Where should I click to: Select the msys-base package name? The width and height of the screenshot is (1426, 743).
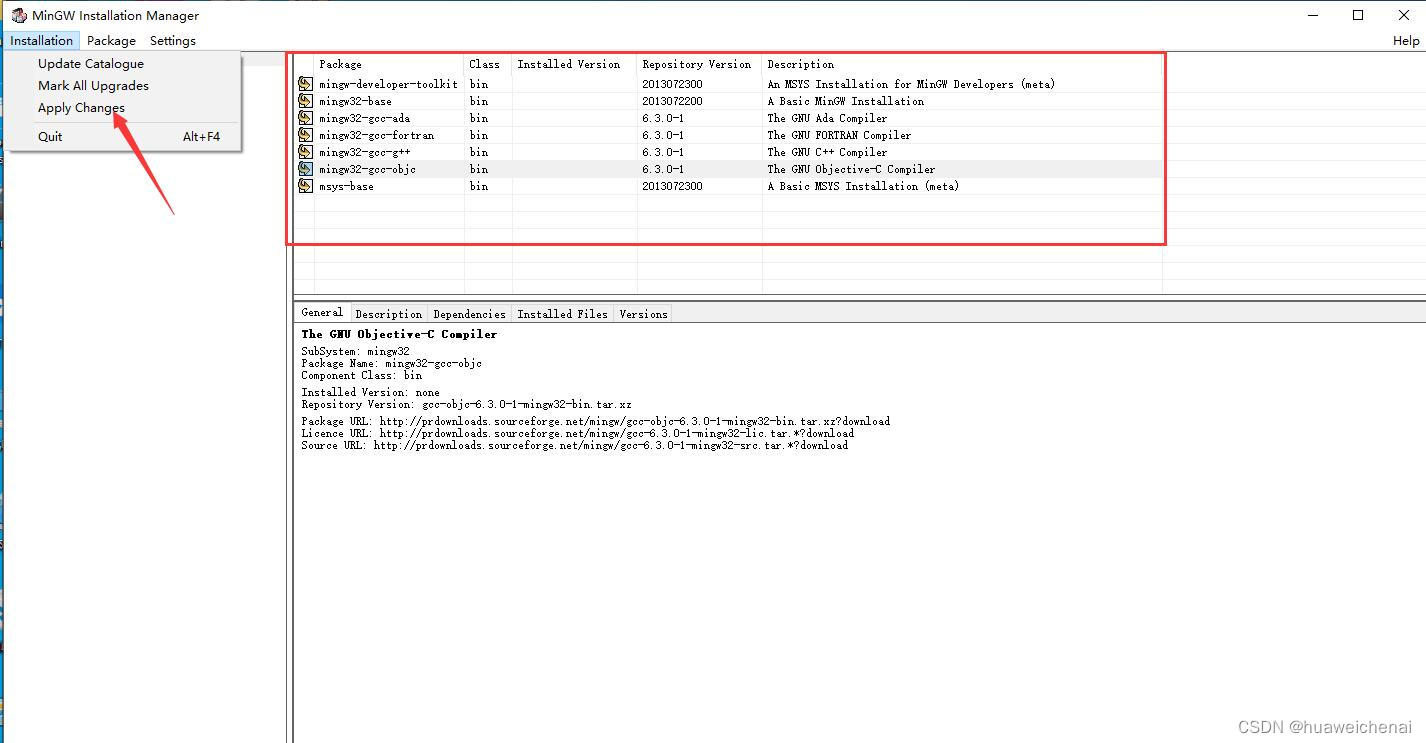(346, 186)
